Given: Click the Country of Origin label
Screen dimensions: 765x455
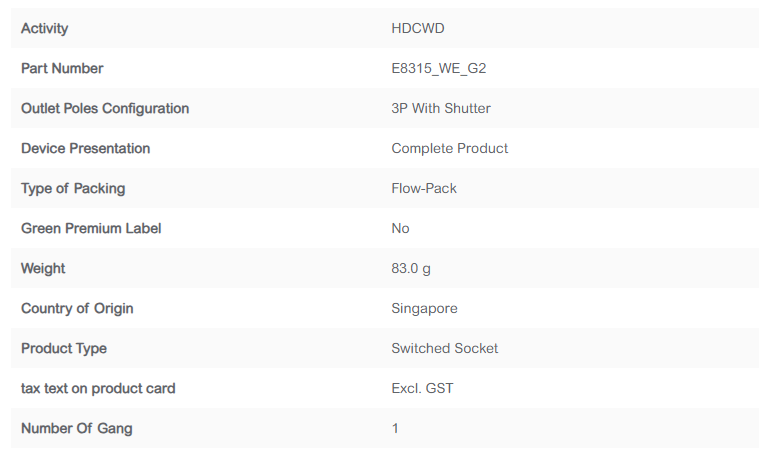Looking at the screenshot, I should pyautogui.click(x=77, y=308).
